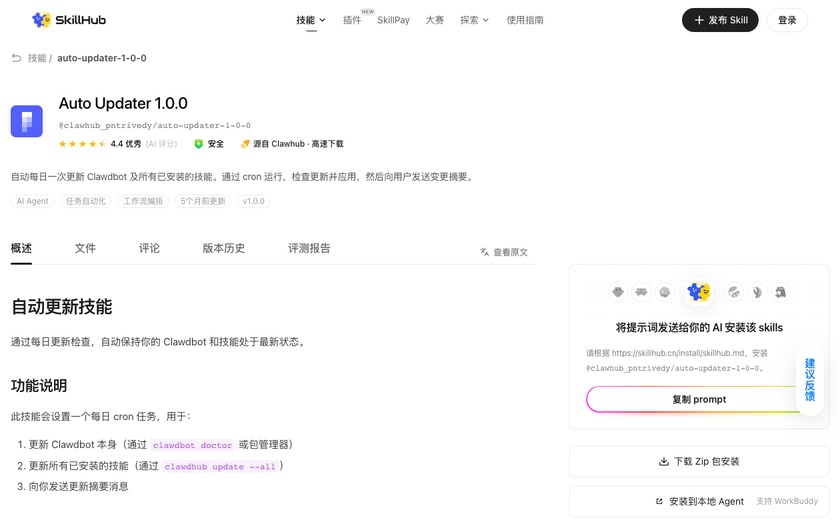The width and height of the screenshot is (840, 520).
Task: Switch to the 版本历史 tab
Action: tap(223, 248)
